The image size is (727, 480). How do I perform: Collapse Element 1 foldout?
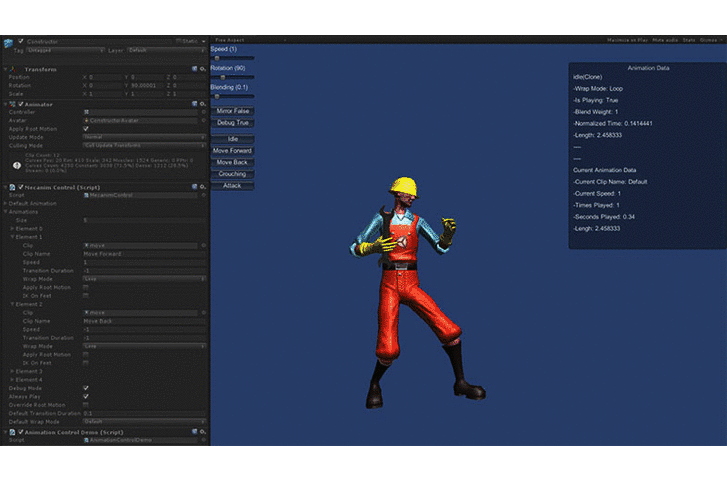(x=13, y=237)
